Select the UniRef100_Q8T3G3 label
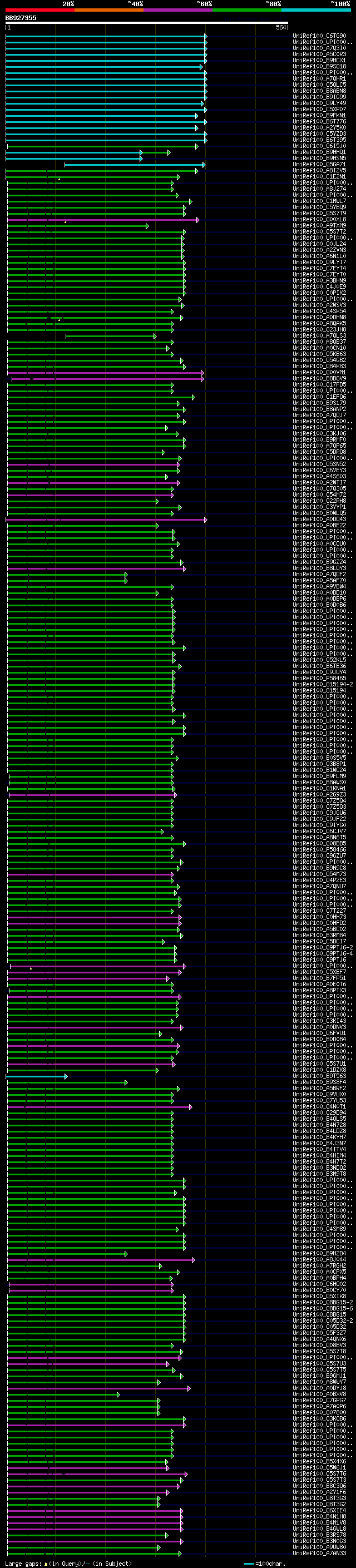Screen dimensions: 356x1568 319,1498
